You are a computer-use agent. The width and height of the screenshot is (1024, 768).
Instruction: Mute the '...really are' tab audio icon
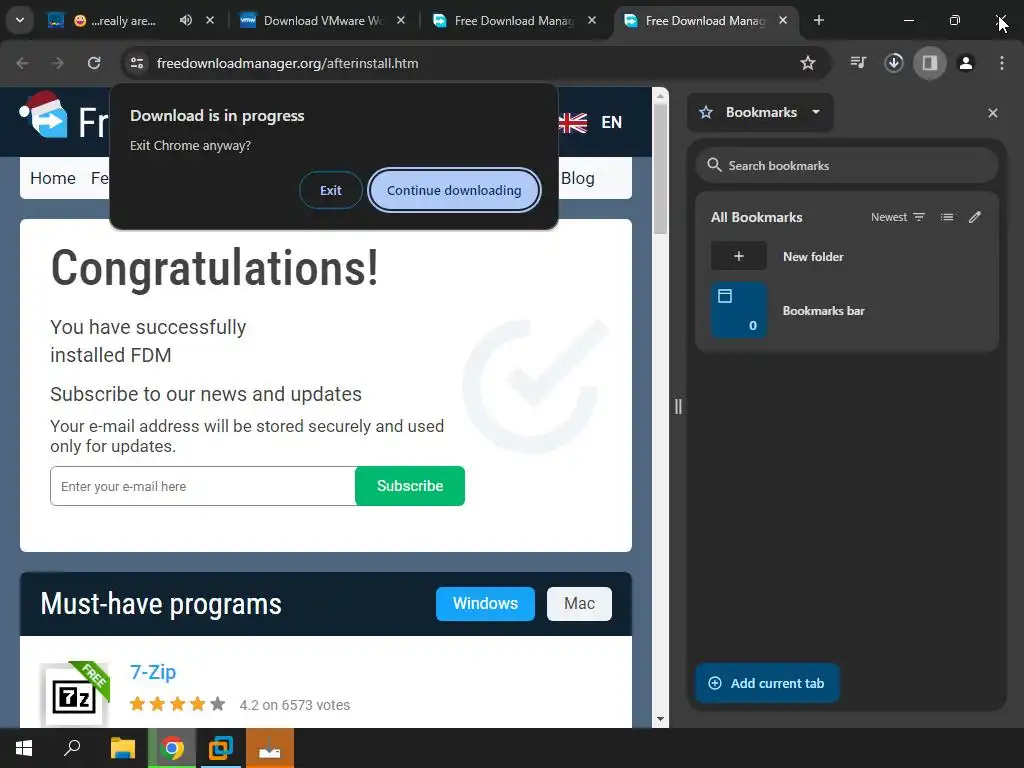coord(186,20)
